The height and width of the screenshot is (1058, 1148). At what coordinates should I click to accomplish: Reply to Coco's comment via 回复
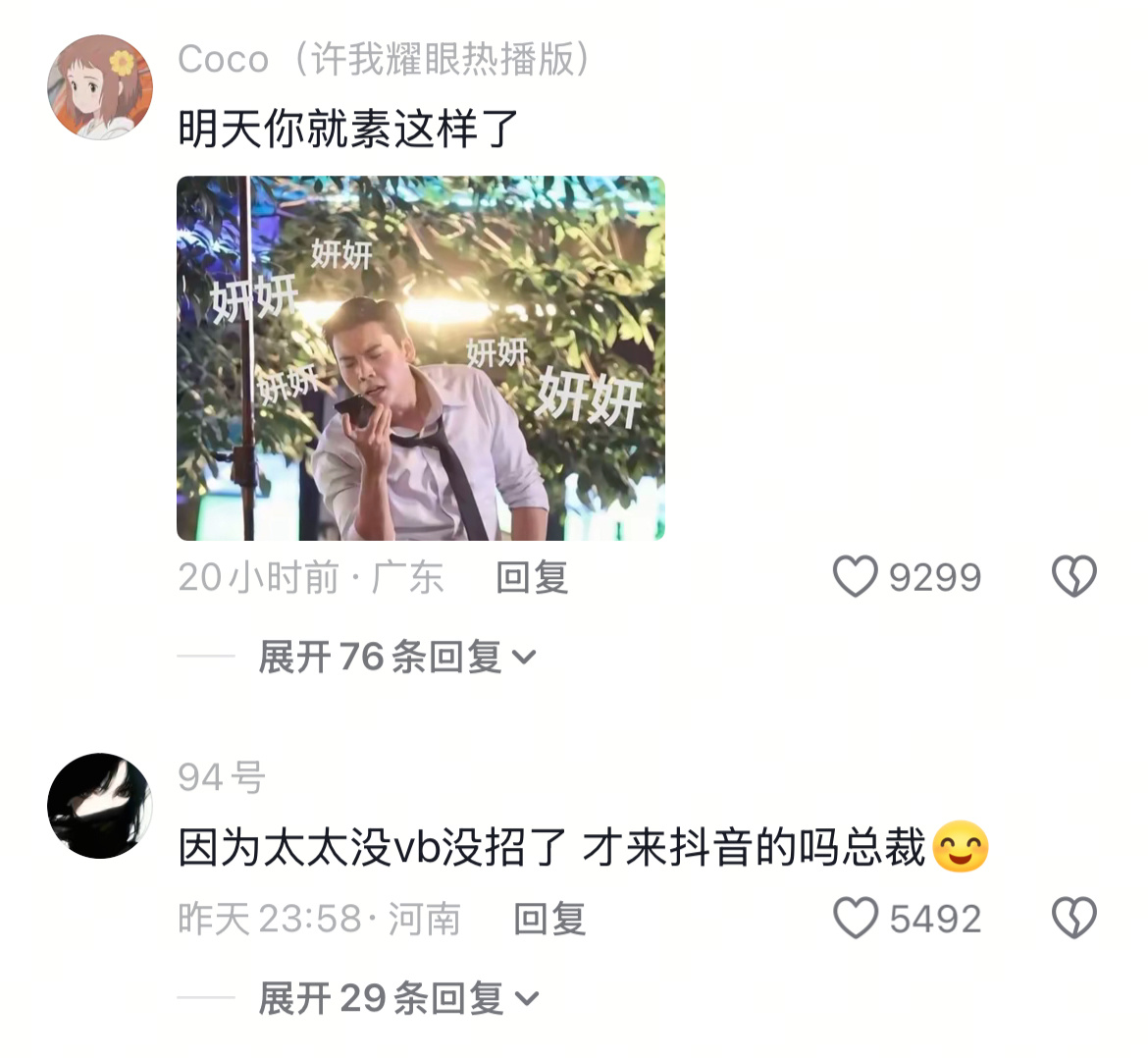tap(532, 577)
